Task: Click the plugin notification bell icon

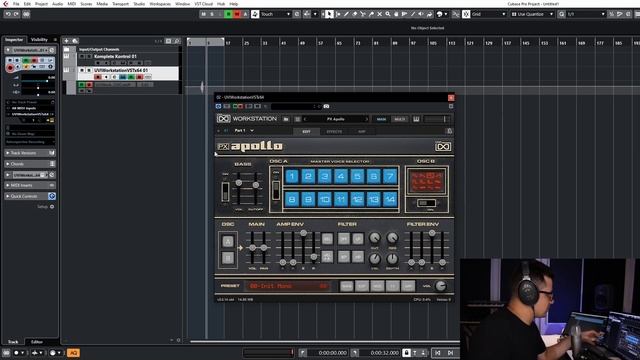Action: pyautogui.click(x=449, y=131)
